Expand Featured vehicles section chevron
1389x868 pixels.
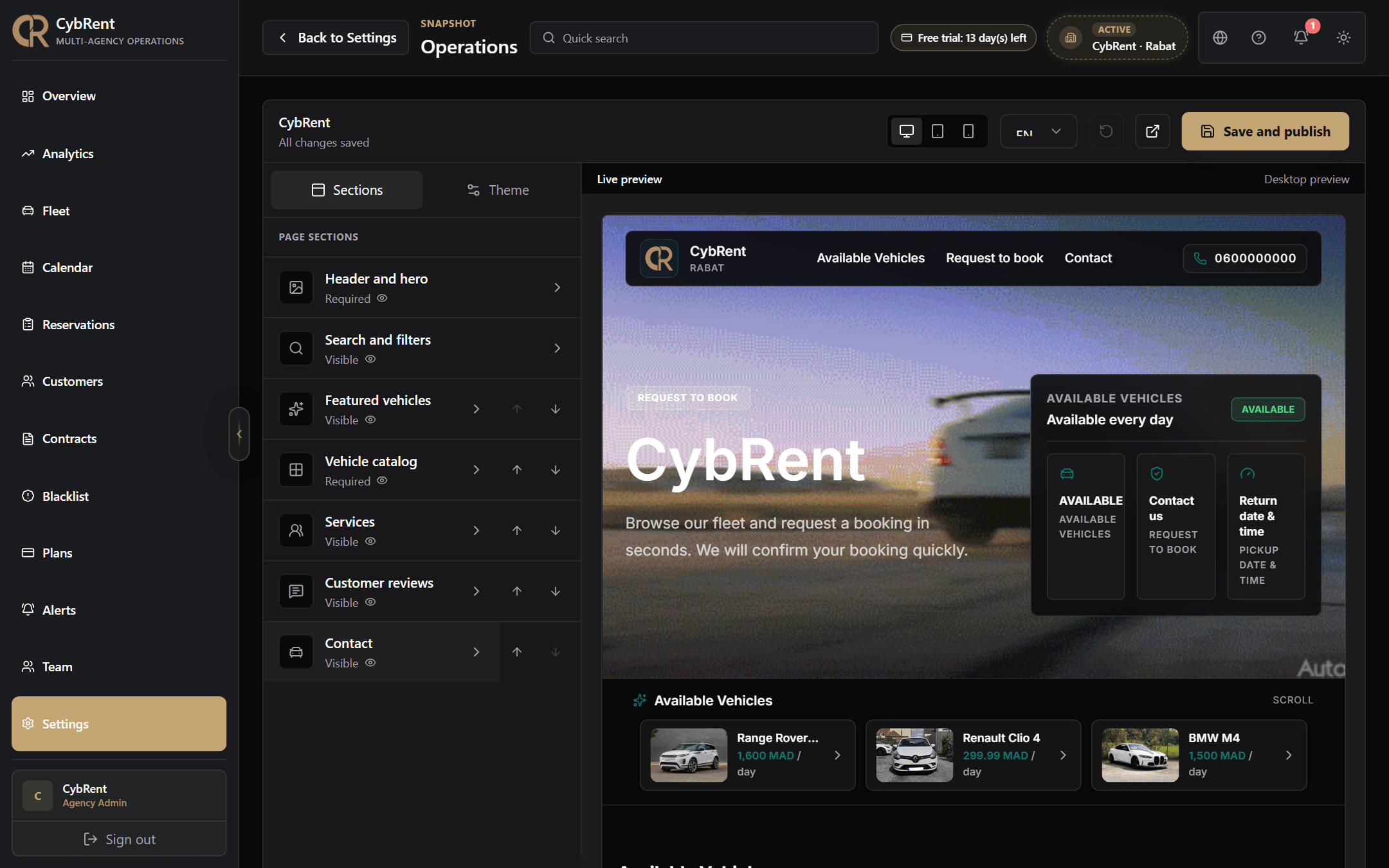click(x=476, y=409)
